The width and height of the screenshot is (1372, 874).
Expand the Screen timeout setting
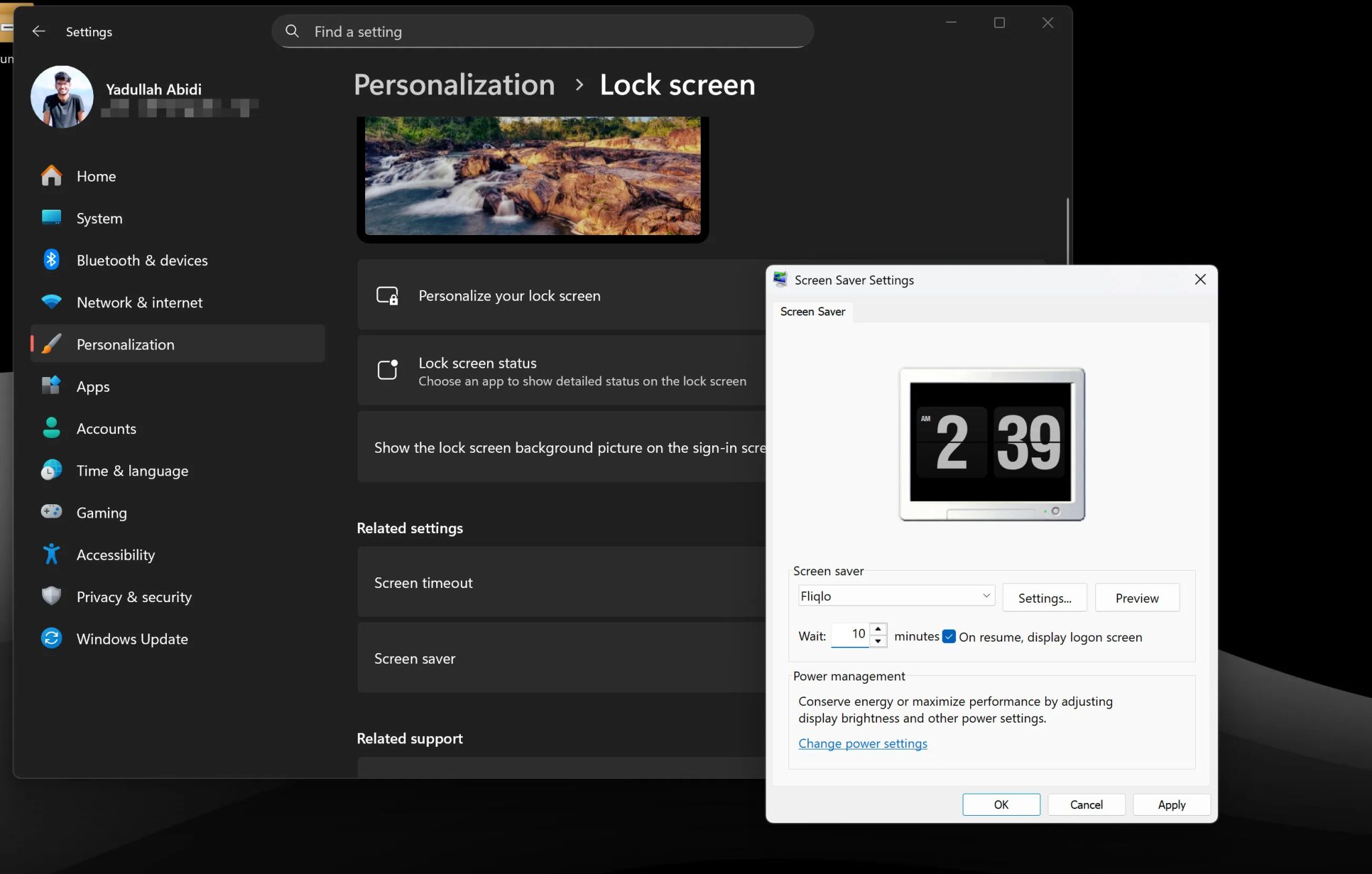[x=561, y=582]
